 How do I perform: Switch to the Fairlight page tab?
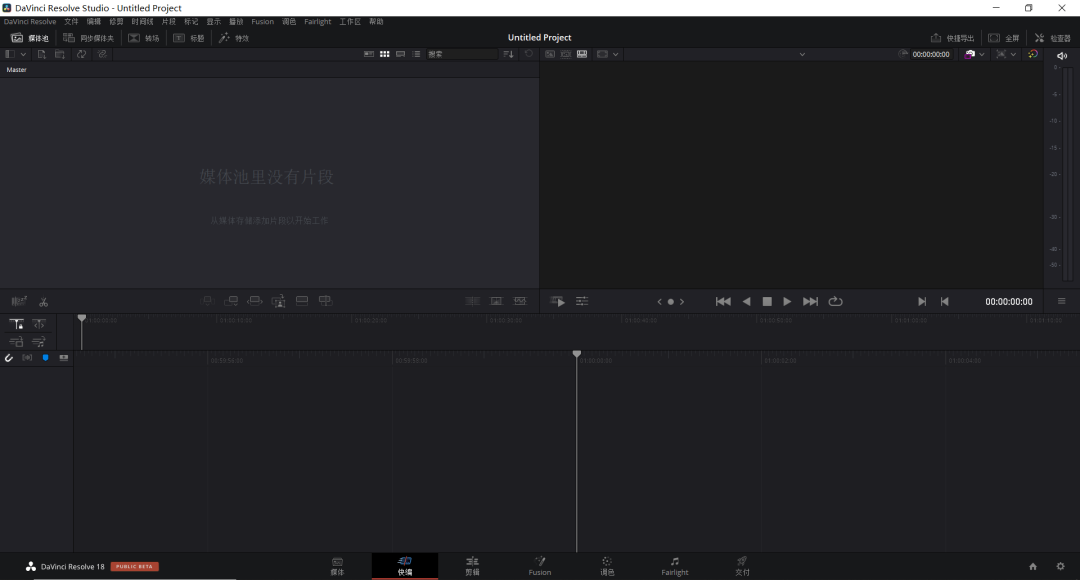point(675,566)
